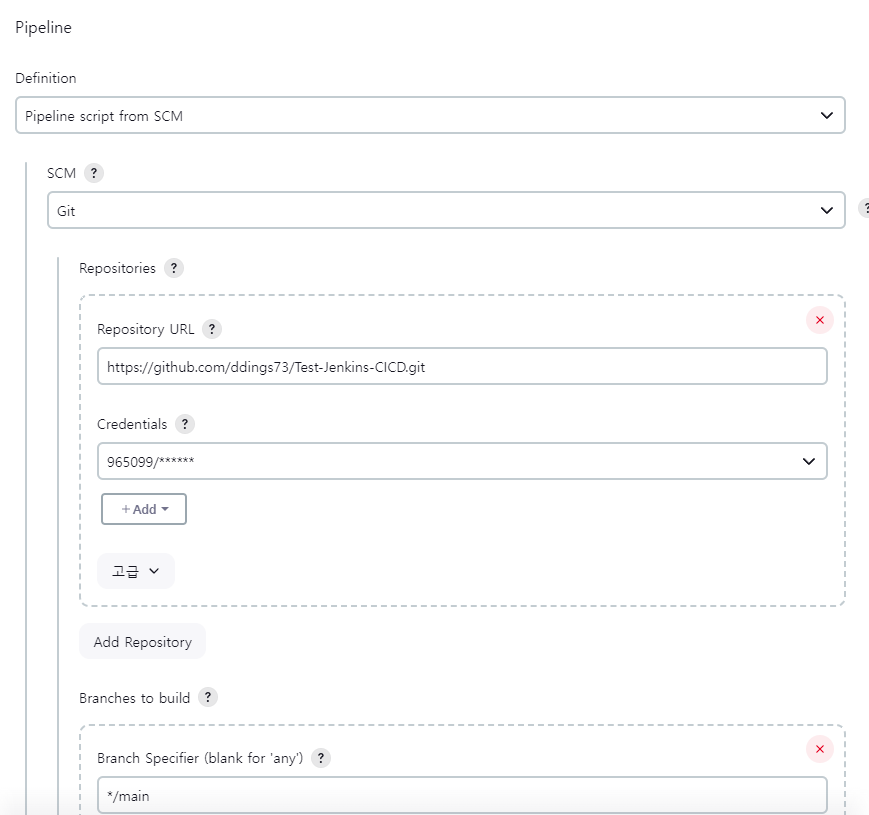Click the +Add credentials button
Viewport: 869px width, 815px height.
click(142, 509)
